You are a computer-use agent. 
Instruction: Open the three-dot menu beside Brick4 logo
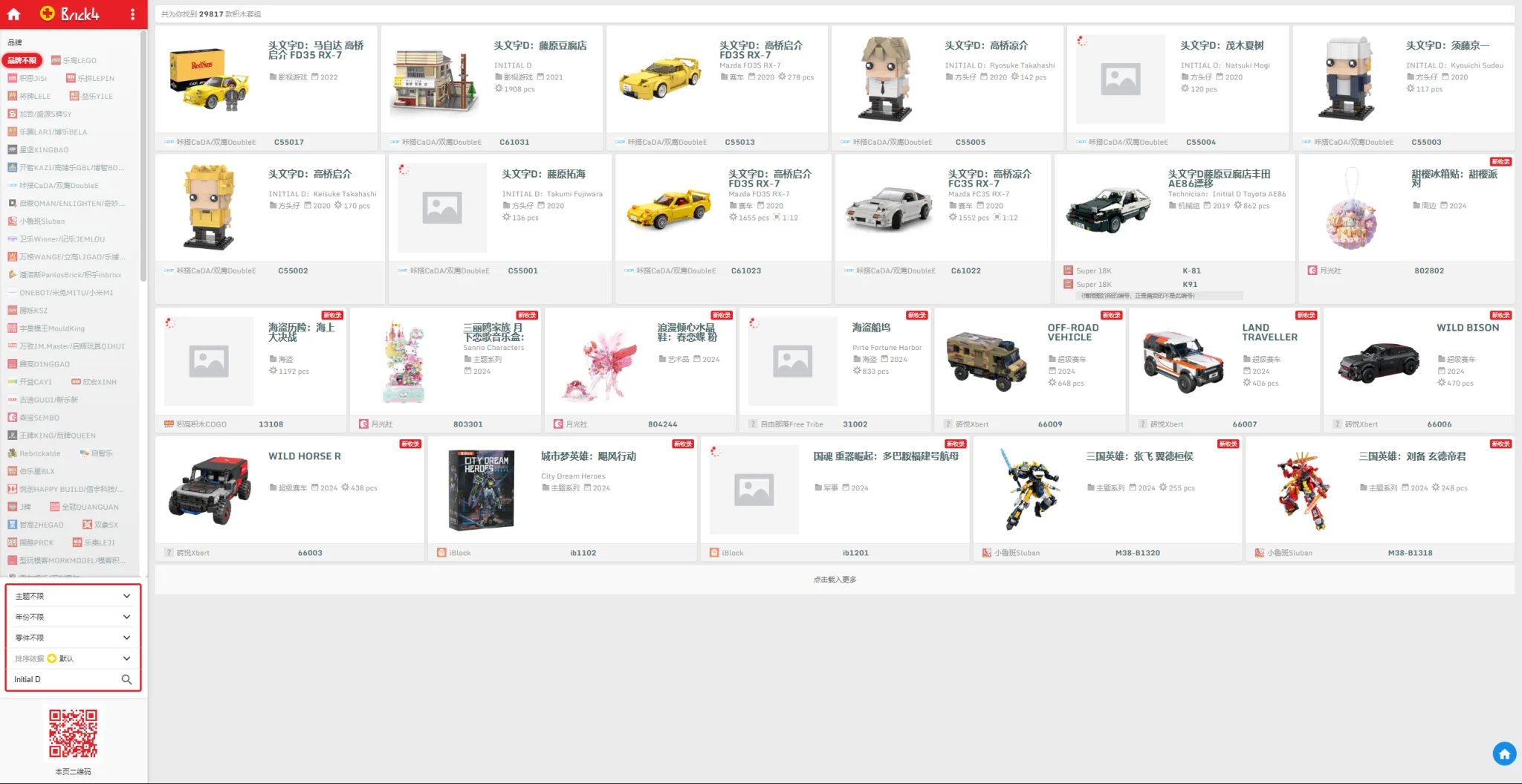132,14
